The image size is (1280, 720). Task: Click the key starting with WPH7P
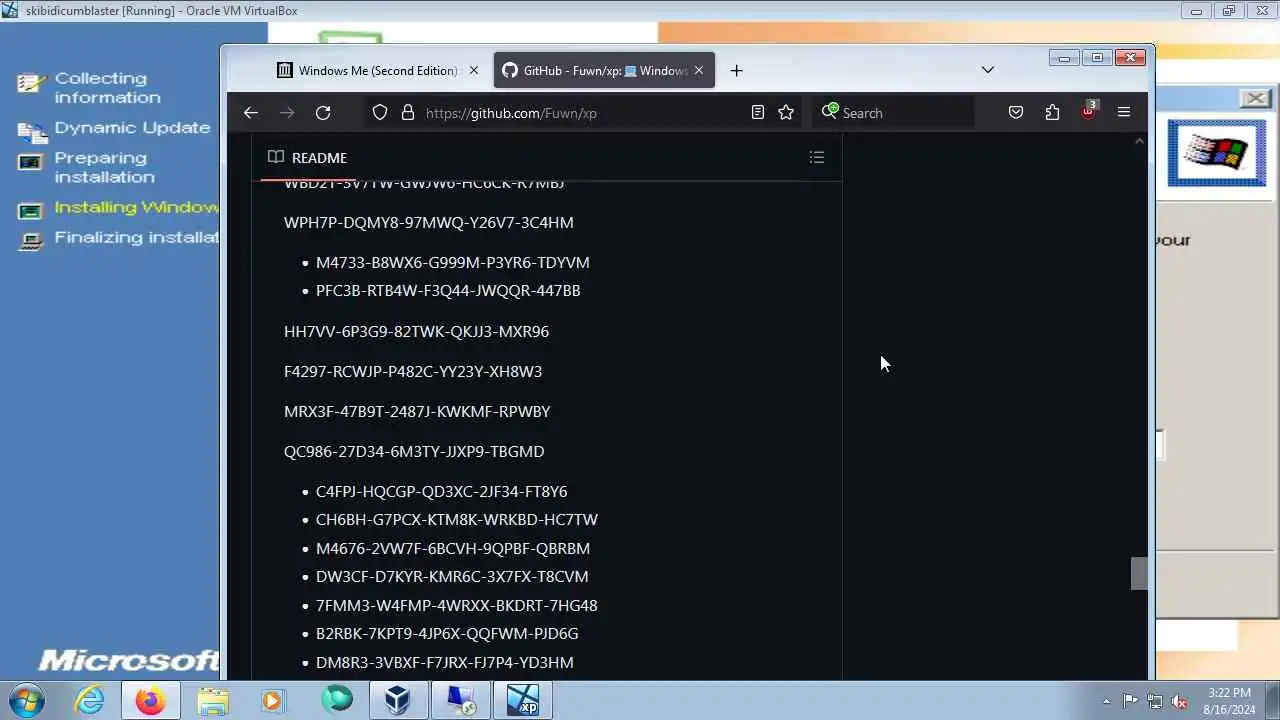coord(429,222)
